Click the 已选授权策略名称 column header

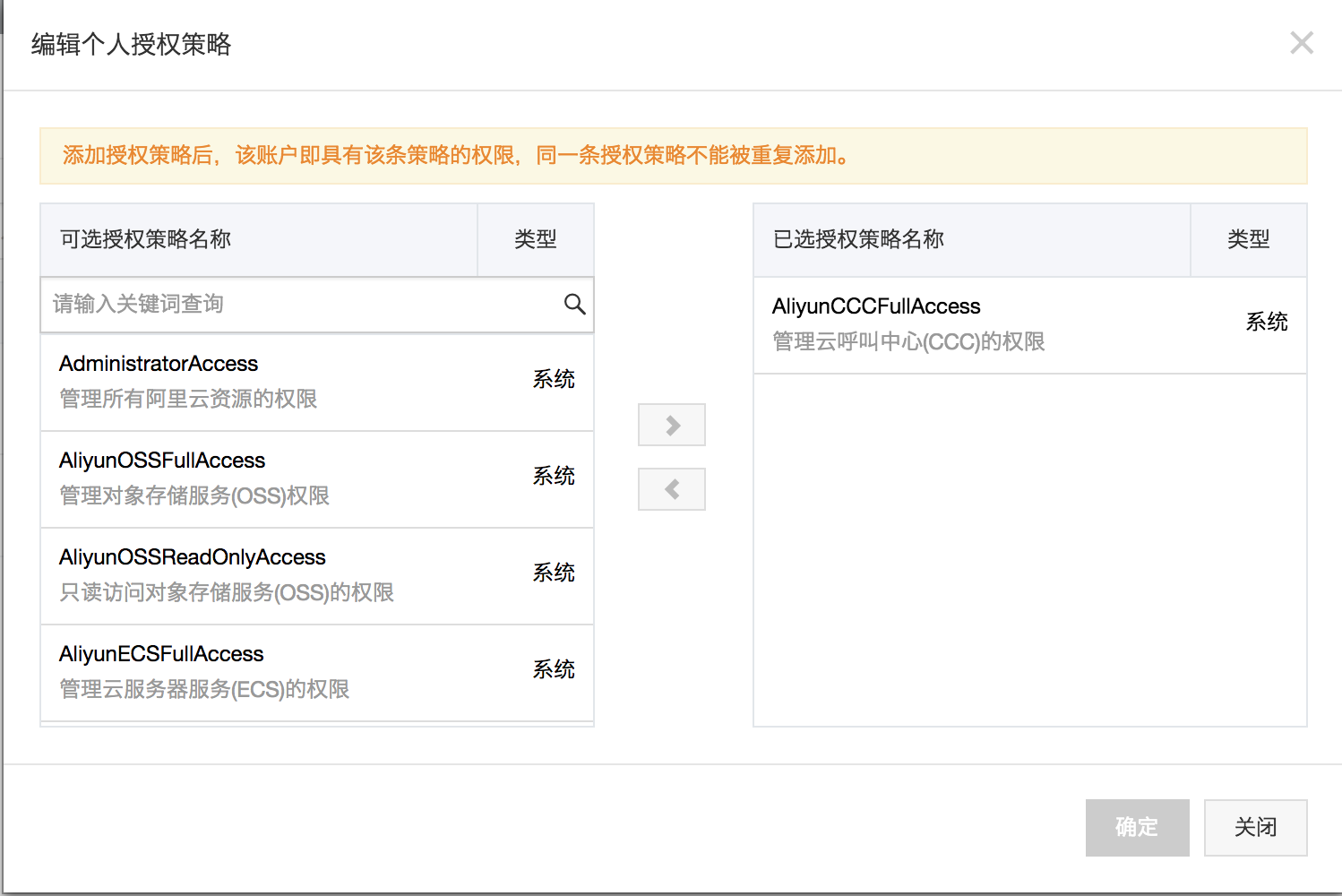(972, 239)
